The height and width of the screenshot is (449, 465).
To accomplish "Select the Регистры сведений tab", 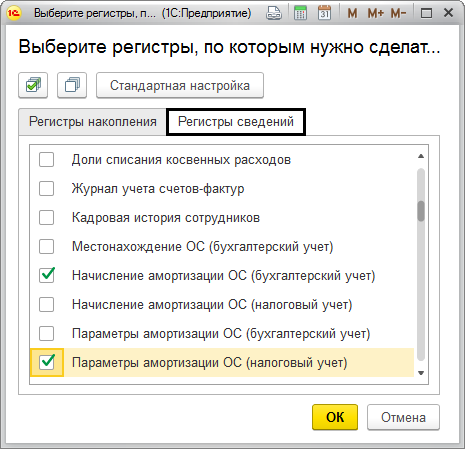I will click(236, 122).
